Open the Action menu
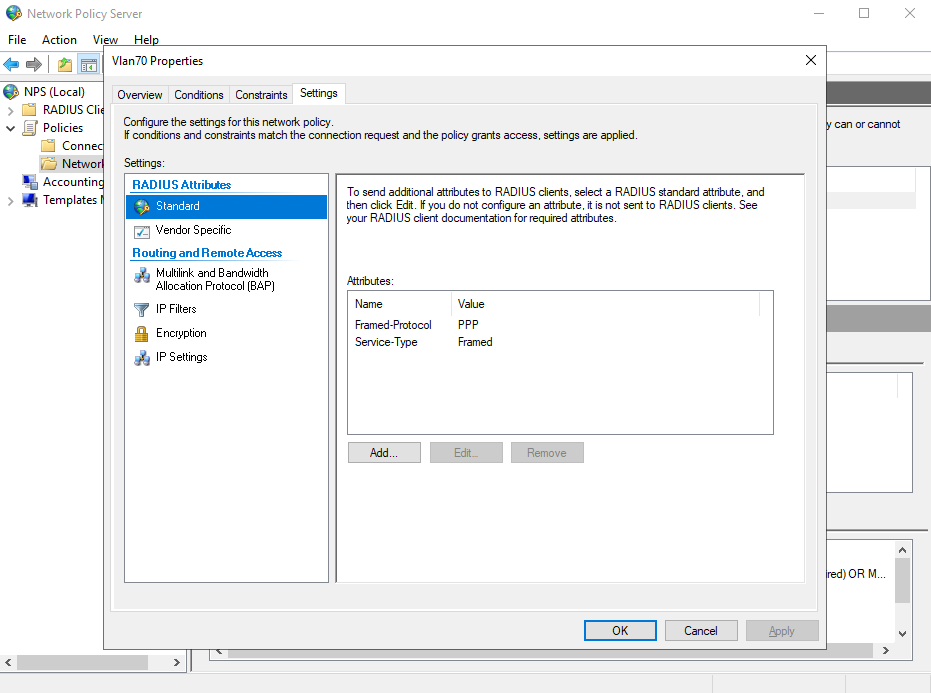The image size is (931, 693). tap(59, 40)
